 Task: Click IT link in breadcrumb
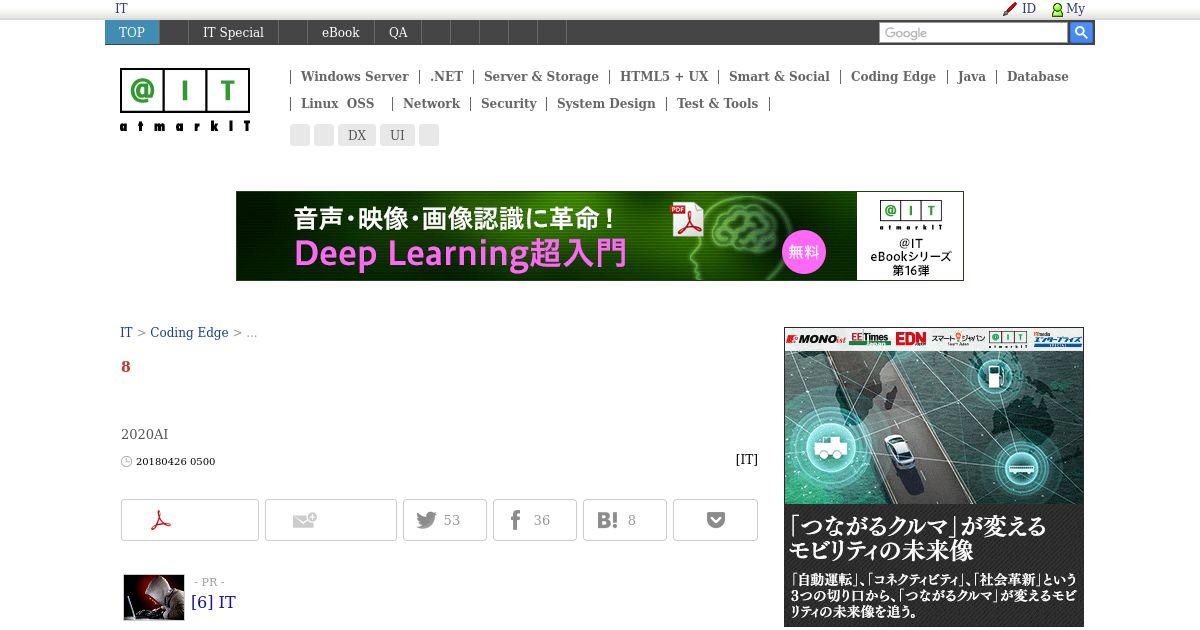click(x=126, y=333)
